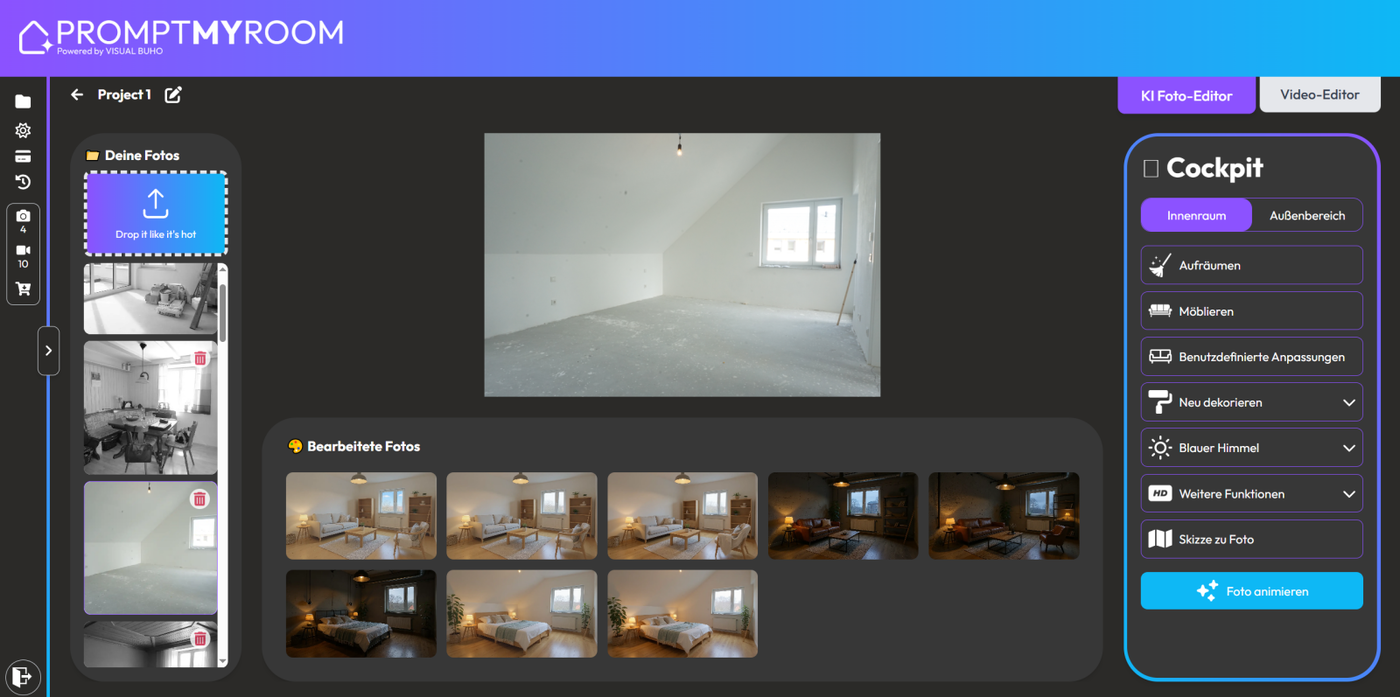
Task: Click the credit card icon in sidebar
Action: tap(23, 157)
